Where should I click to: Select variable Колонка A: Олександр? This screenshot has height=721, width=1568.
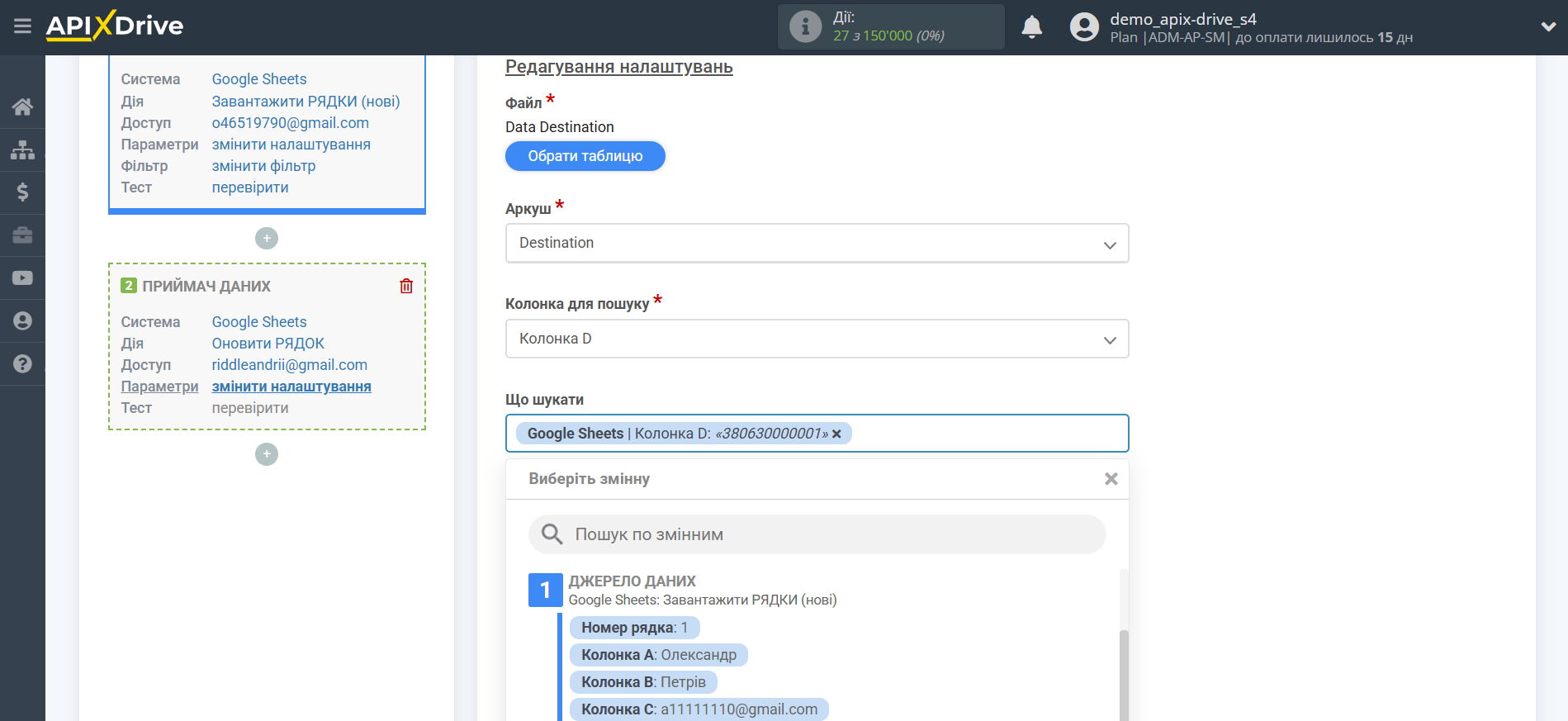click(659, 655)
